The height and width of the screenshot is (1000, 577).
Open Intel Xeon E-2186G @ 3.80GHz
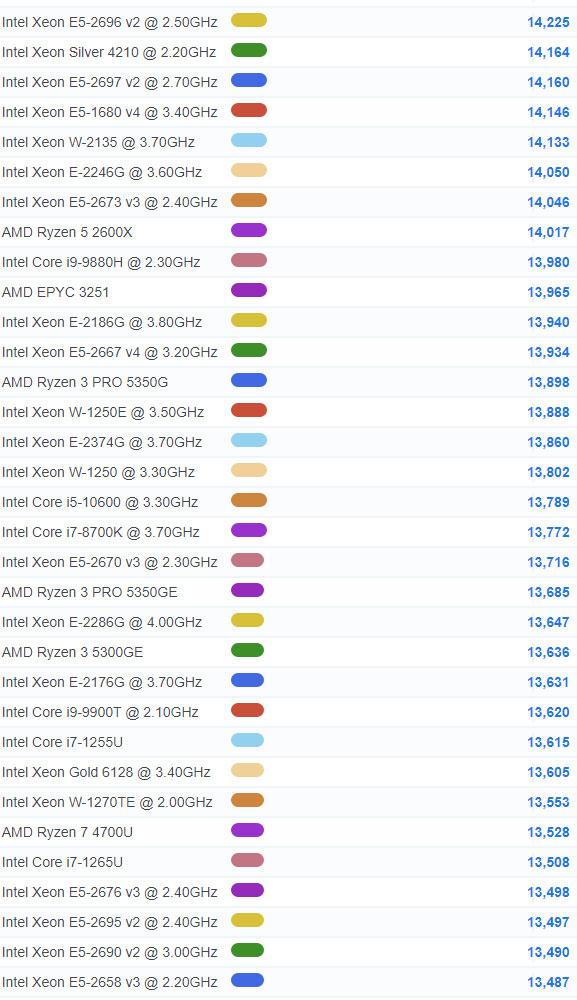pyautogui.click(x=102, y=322)
